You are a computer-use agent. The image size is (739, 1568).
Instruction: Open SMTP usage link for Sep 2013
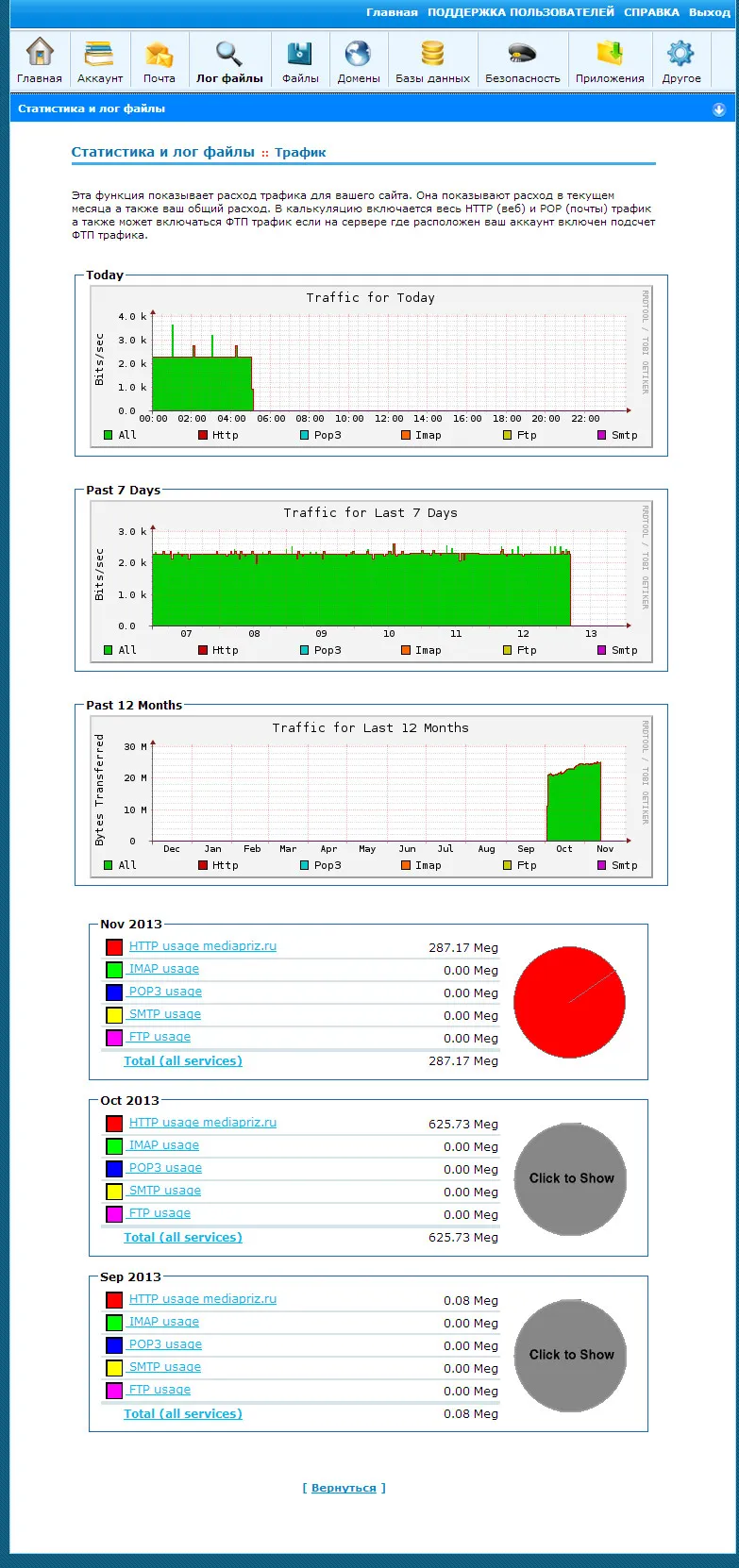point(165,1367)
